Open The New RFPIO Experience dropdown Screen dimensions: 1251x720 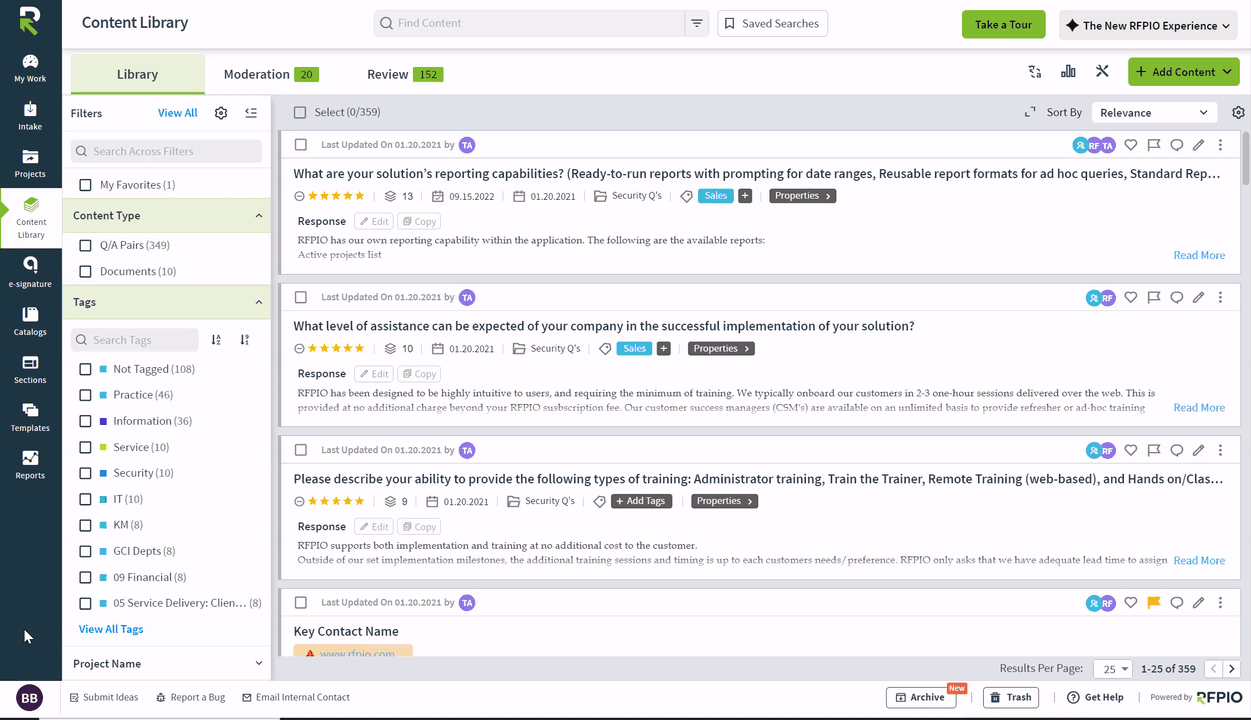point(1150,25)
